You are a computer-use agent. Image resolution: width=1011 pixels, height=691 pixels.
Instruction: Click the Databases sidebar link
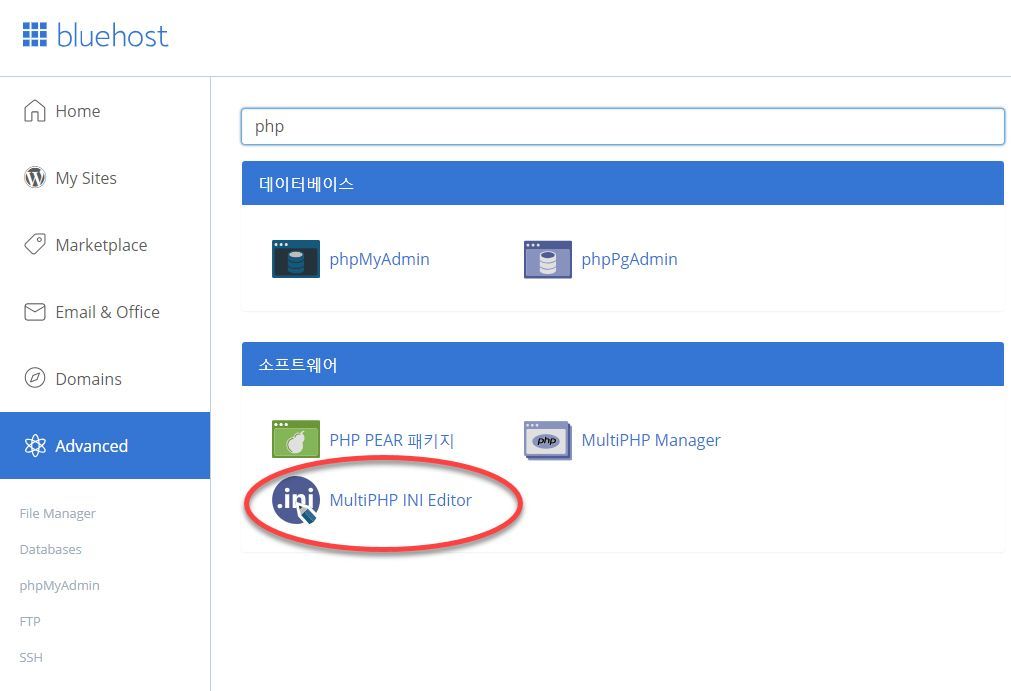(x=50, y=549)
